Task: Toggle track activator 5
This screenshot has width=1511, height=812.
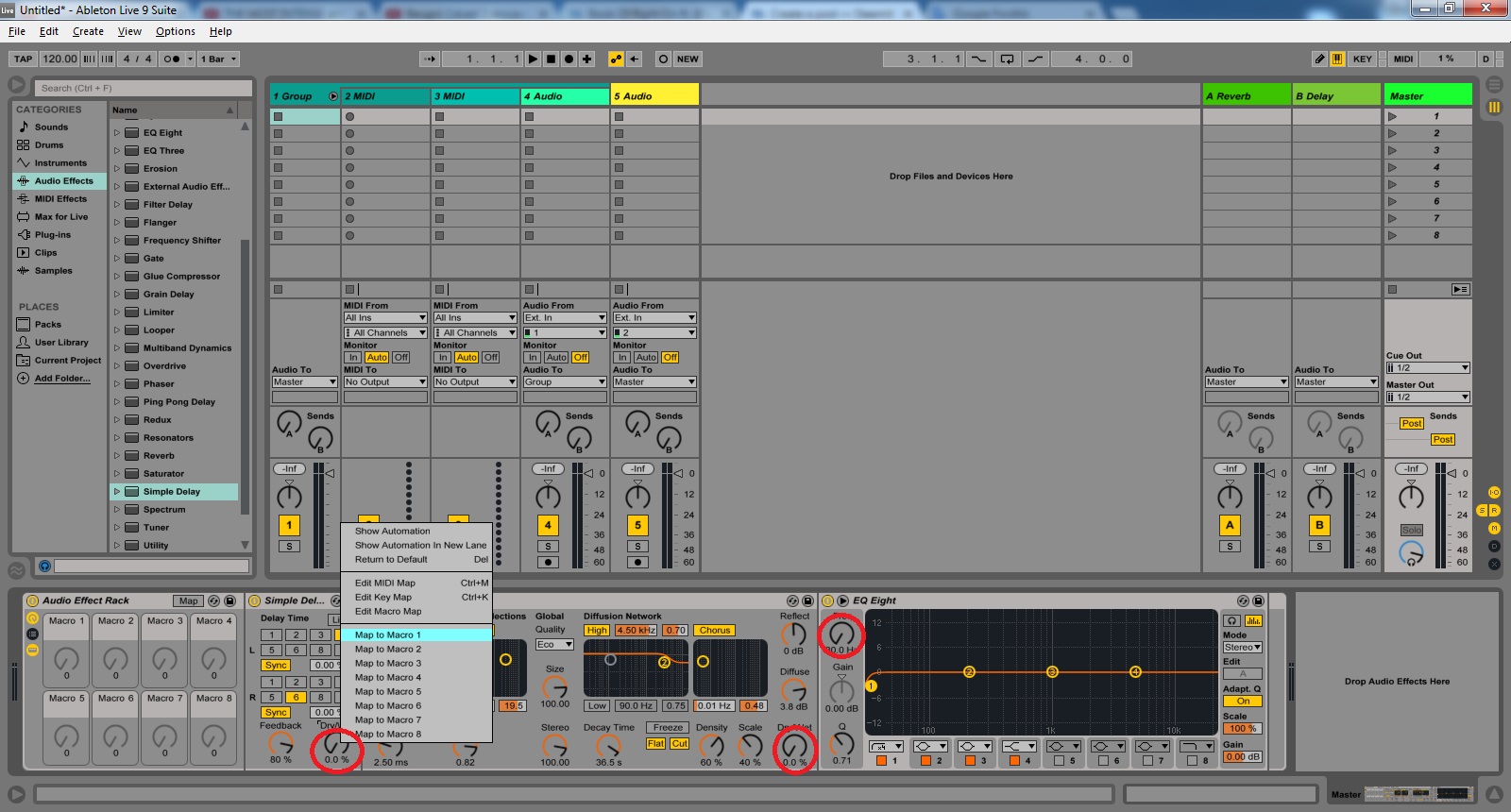Action: [637, 525]
